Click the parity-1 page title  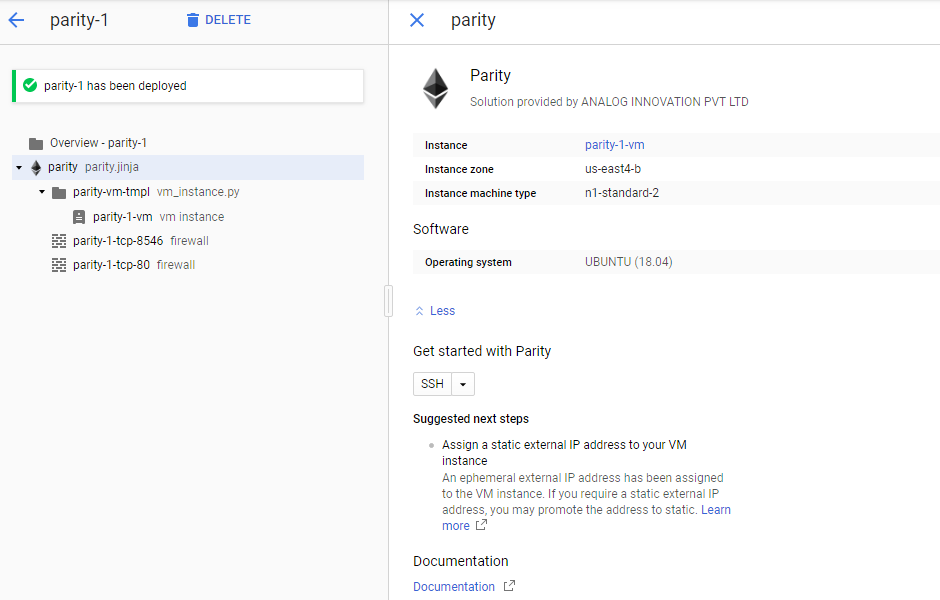(x=79, y=20)
